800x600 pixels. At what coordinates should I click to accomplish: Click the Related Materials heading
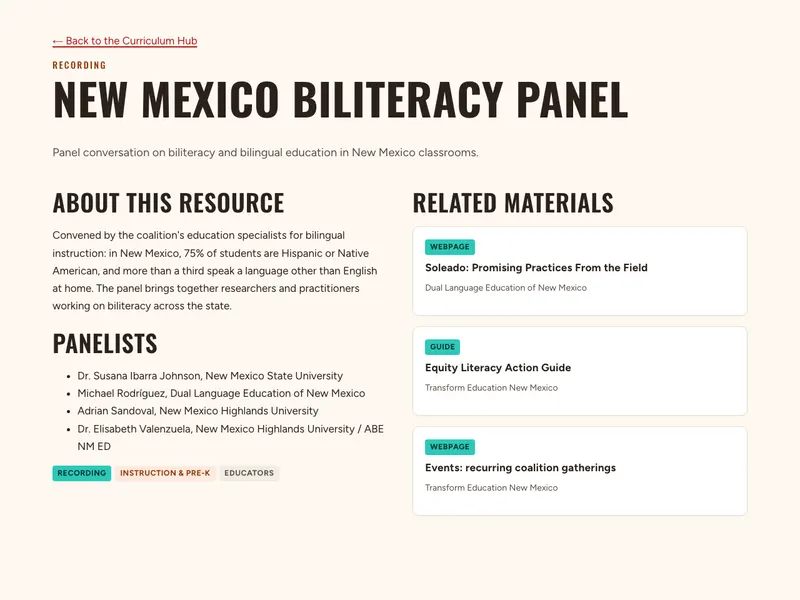pyautogui.click(x=513, y=203)
